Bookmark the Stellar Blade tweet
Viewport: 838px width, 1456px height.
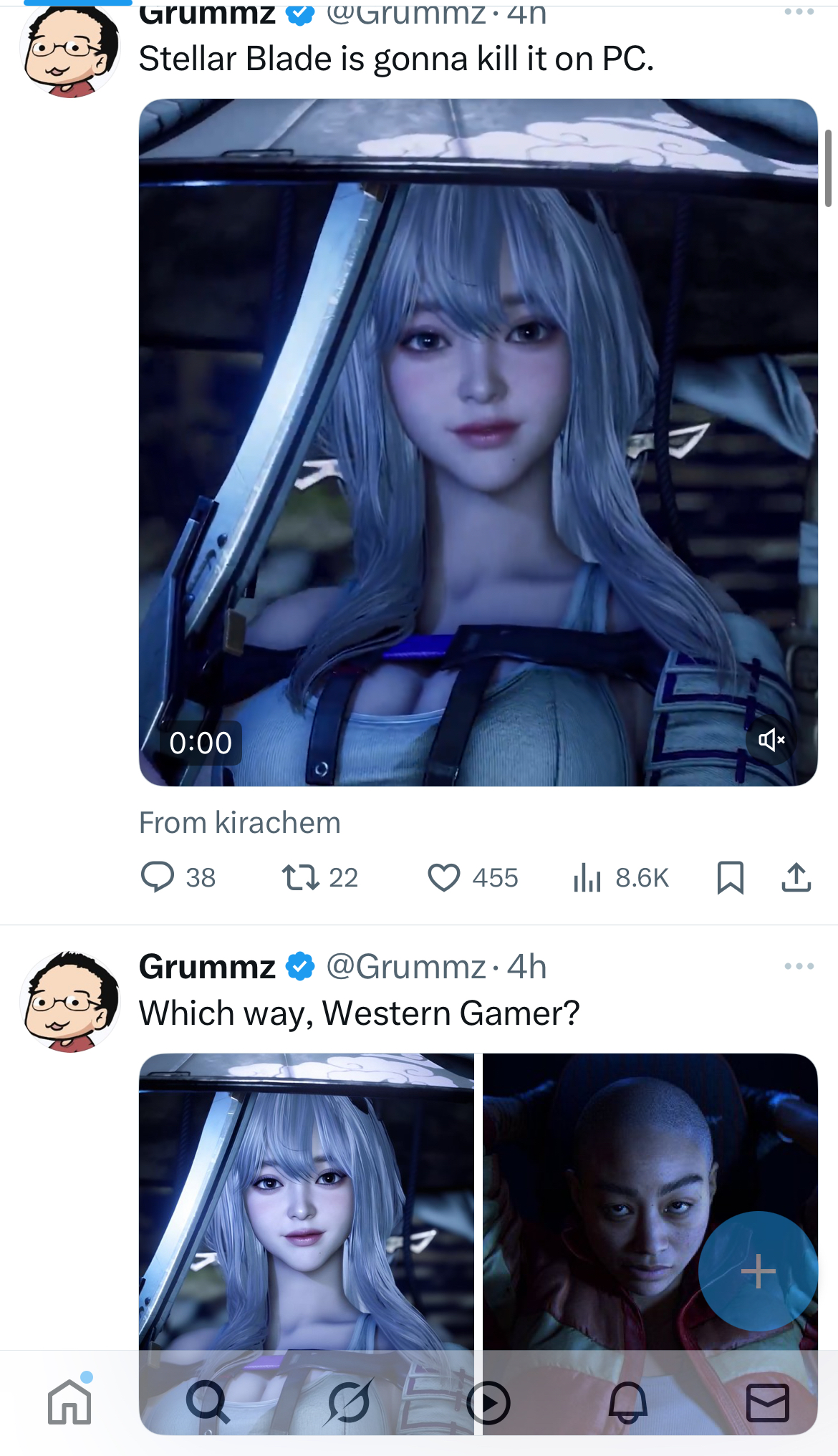731,877
